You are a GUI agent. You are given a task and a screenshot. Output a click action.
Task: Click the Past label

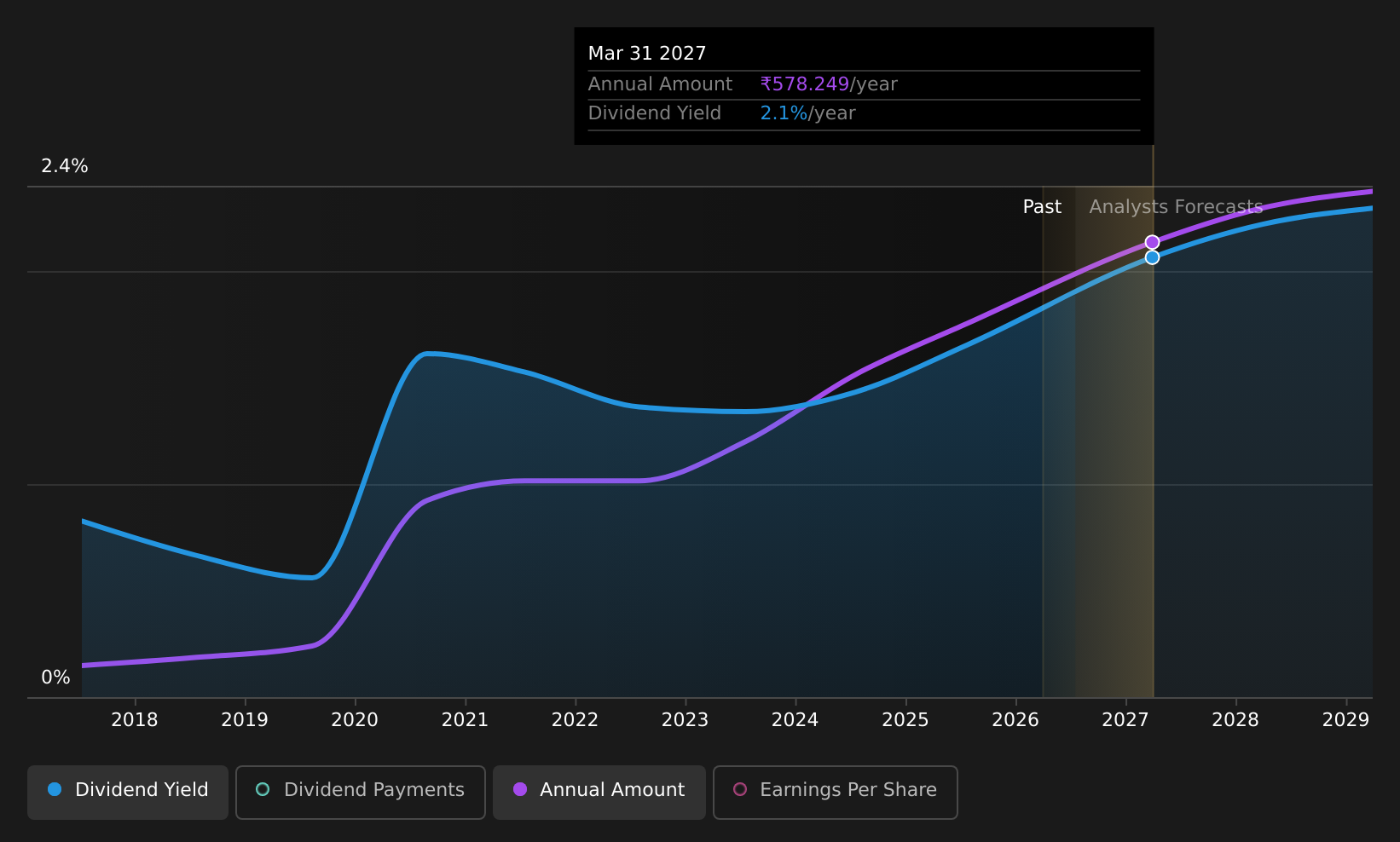click(1042, 207)
